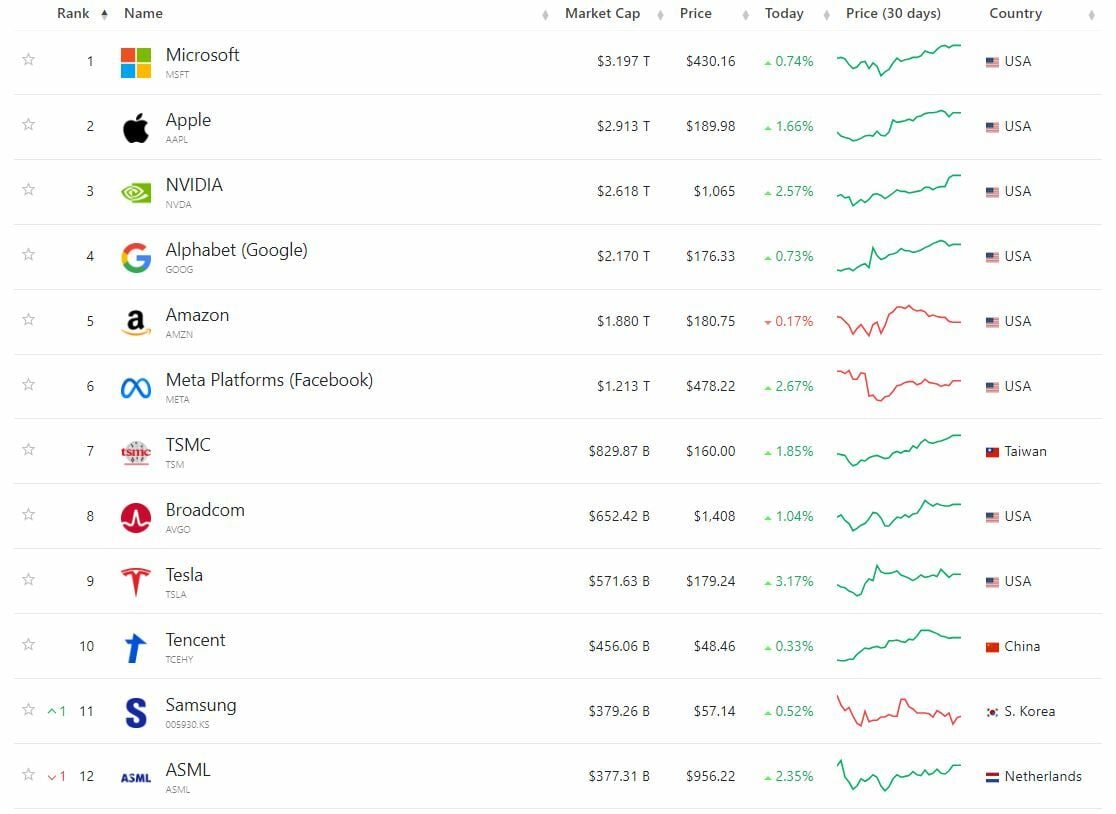Sort table by Market Cap column
Viewport: 1116px width, 814px height.
point(603,14)
